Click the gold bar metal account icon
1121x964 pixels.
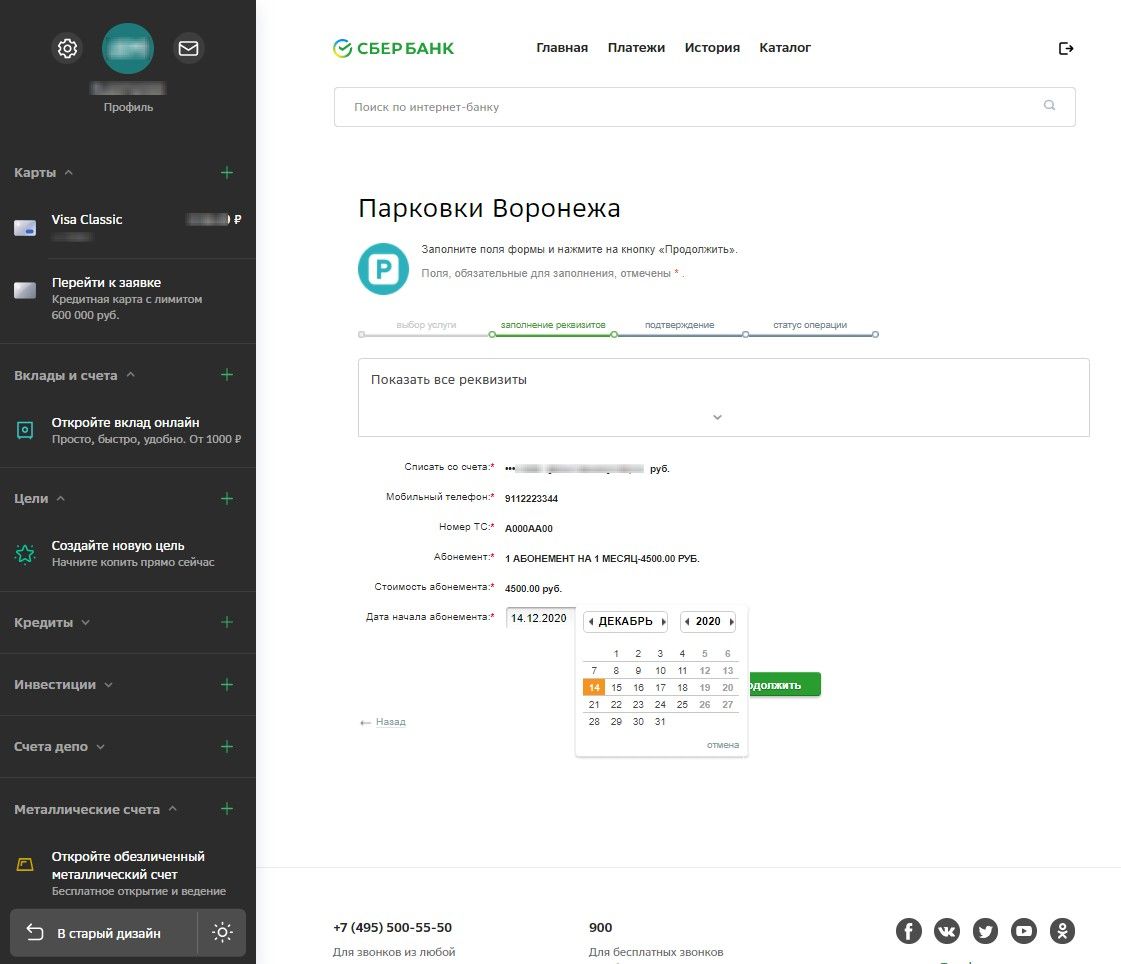pos(25,865)
